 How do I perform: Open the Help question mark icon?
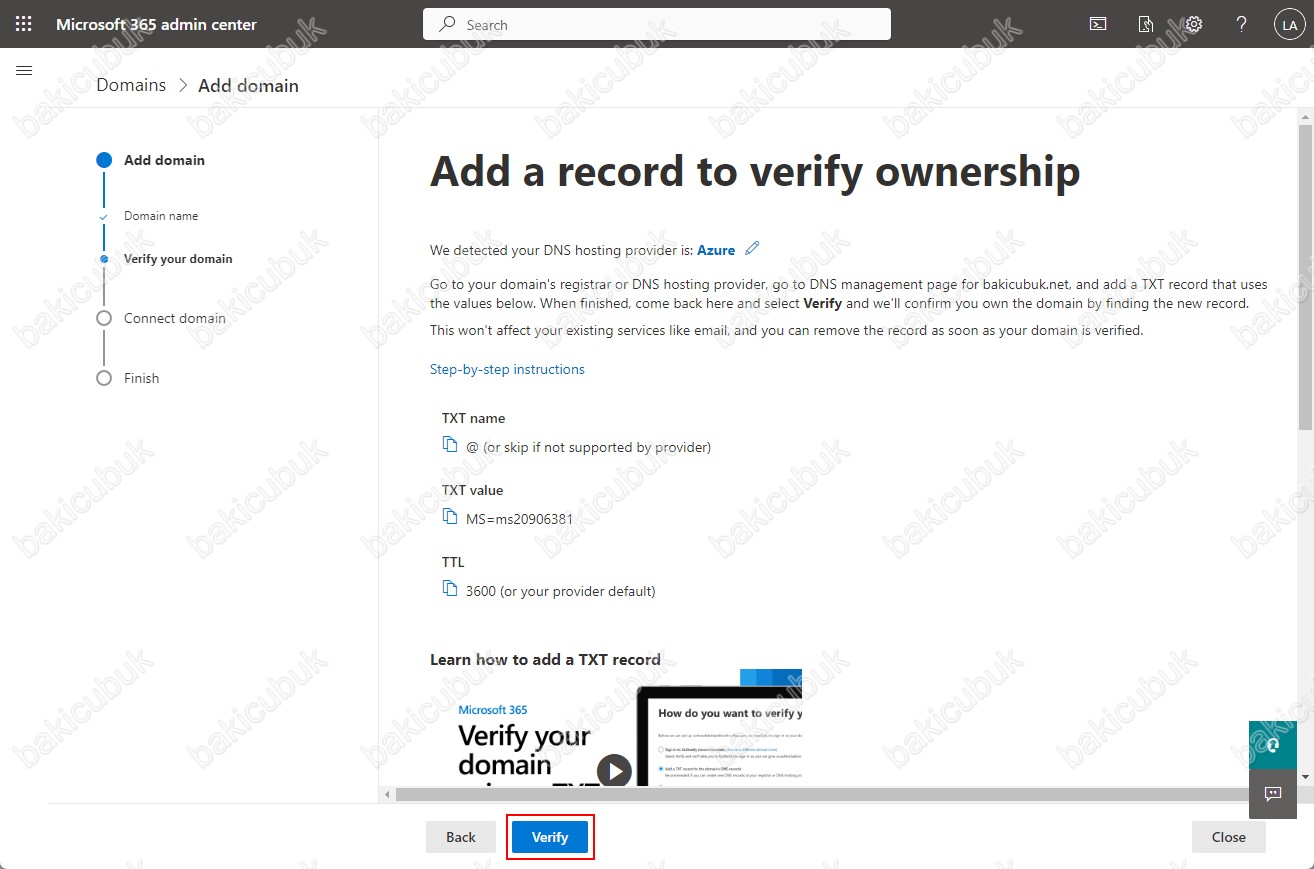pyautogui.click(x=1241, y=24)
